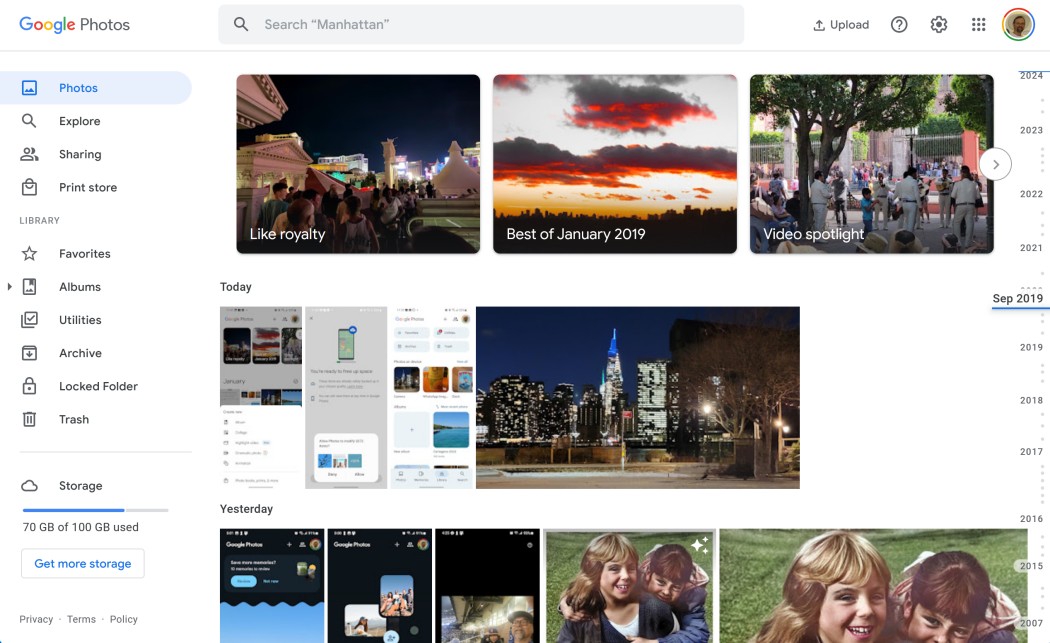Open first Today screenshot thumbnail
Viewport: 1050px width, 643px height.
pos(261,398)
